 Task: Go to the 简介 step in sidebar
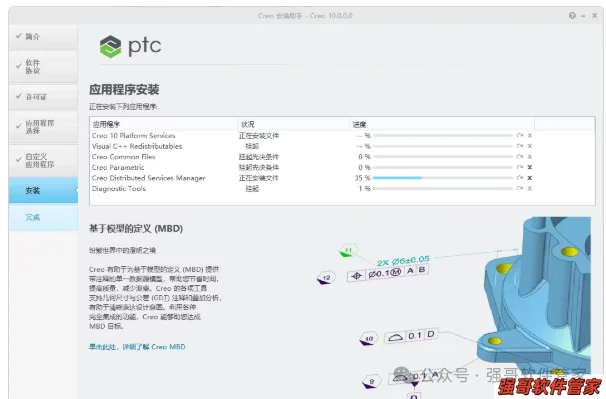click(x=43, y=37)
